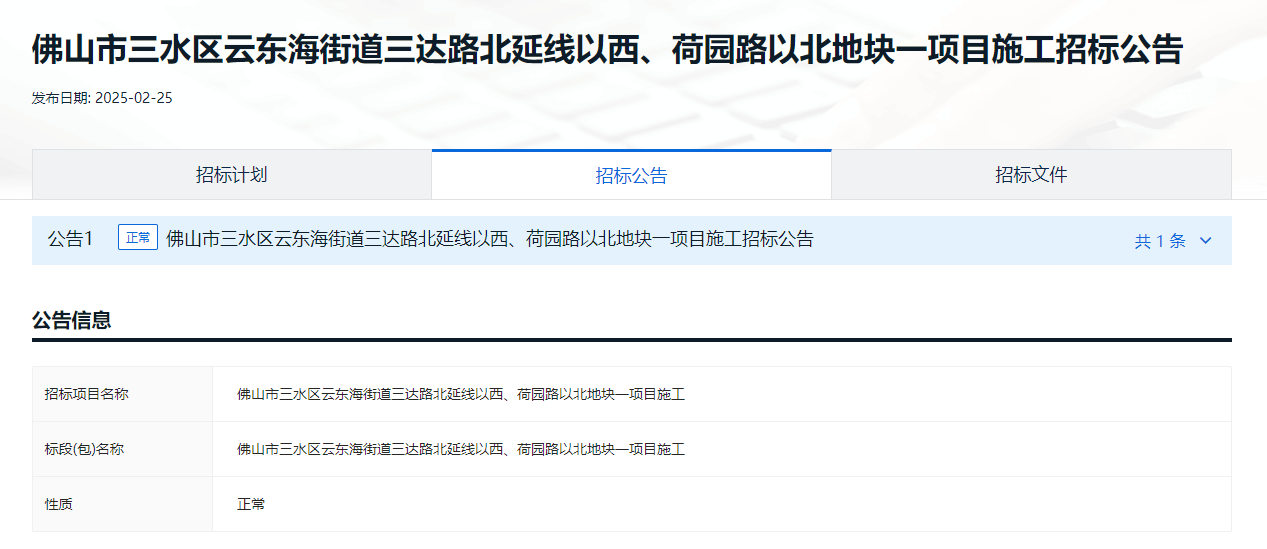Click the 公告1 label
This screenshot has height=549, width=1267.
click(70, 239)
